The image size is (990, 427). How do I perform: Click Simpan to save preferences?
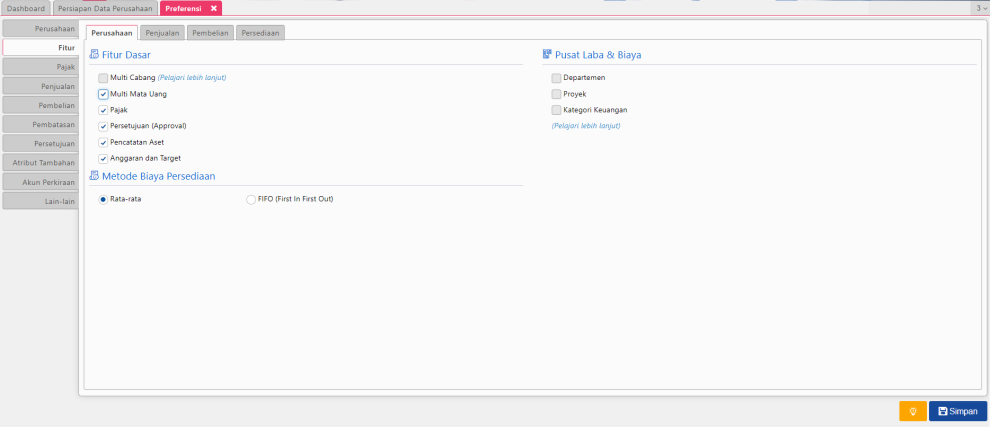click(x=957, y=411)
